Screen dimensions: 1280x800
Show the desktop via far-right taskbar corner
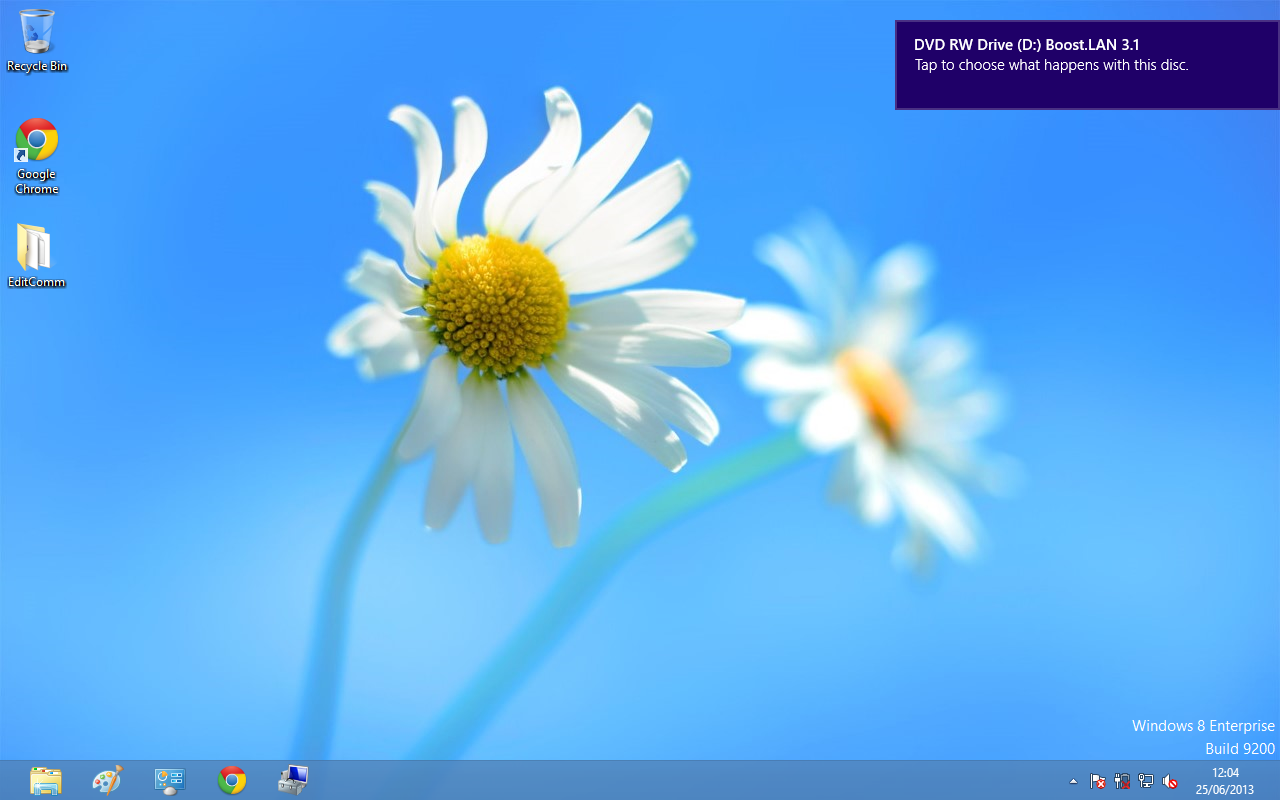coord(1277,780)
